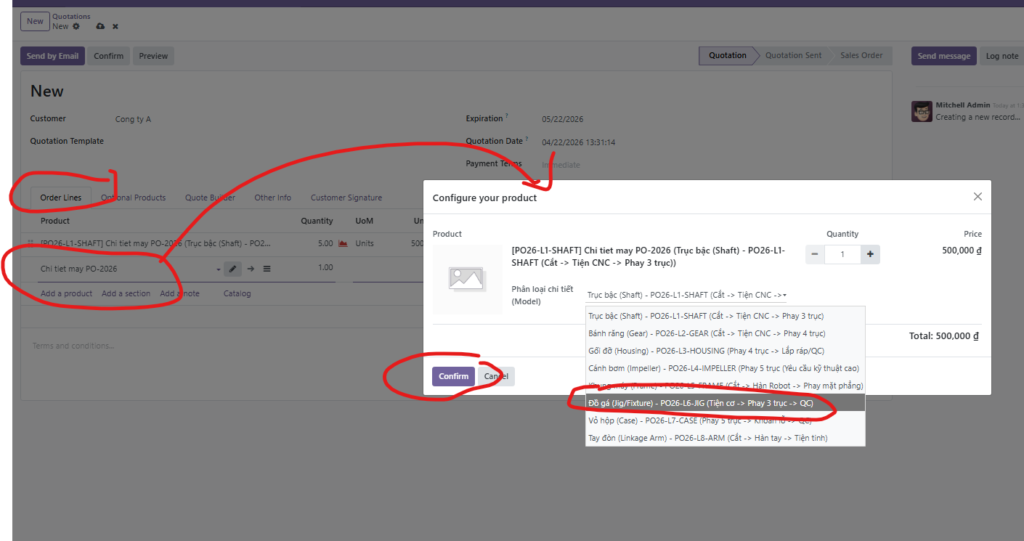Open the Phân loại chi tiết model dropdown
The height and width of the screenshot is (541, 1024).
[x=686, y=295]
